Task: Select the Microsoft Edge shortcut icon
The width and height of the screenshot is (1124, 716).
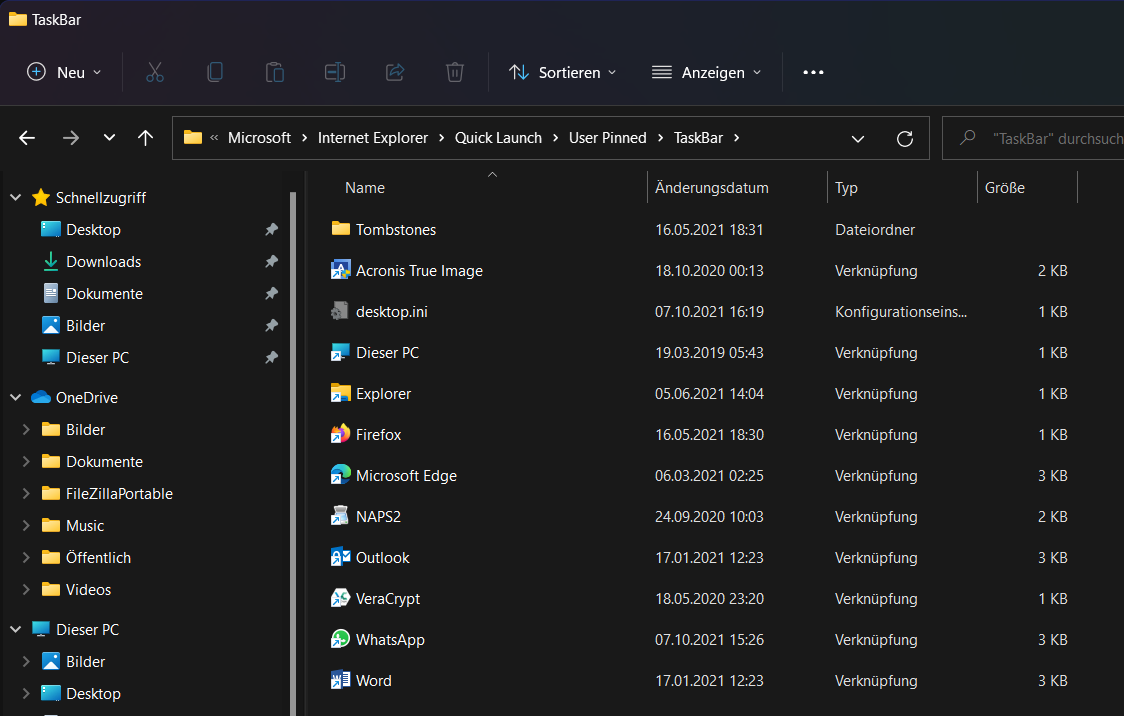Action: click(340, 475)
